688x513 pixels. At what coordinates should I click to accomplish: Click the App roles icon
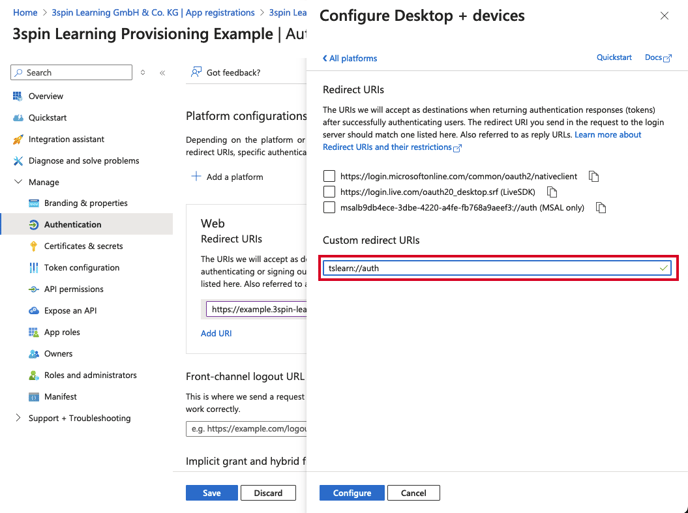34,332
